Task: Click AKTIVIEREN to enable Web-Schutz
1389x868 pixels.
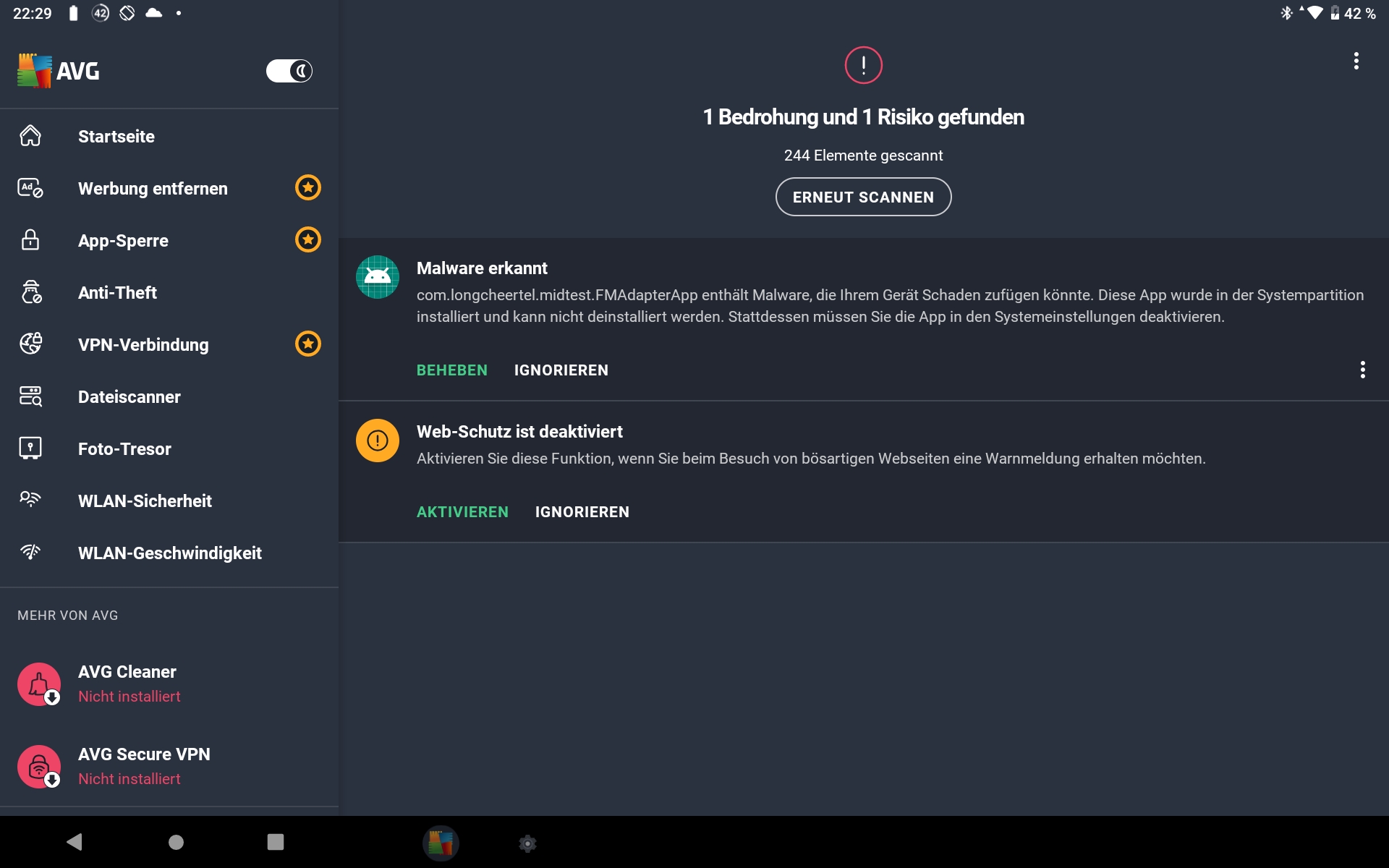Action: tap(462, 512)
